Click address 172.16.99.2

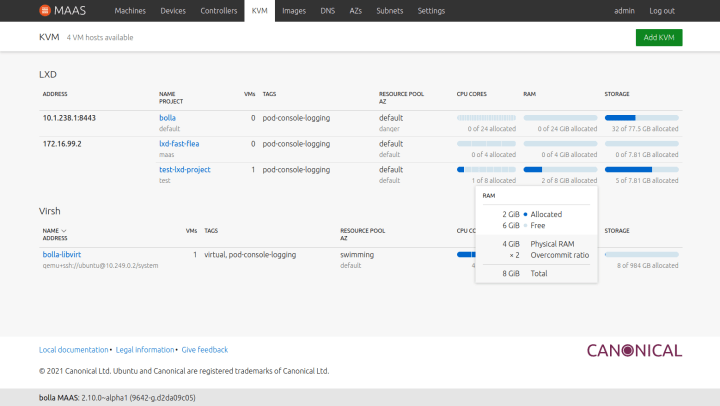62,143
